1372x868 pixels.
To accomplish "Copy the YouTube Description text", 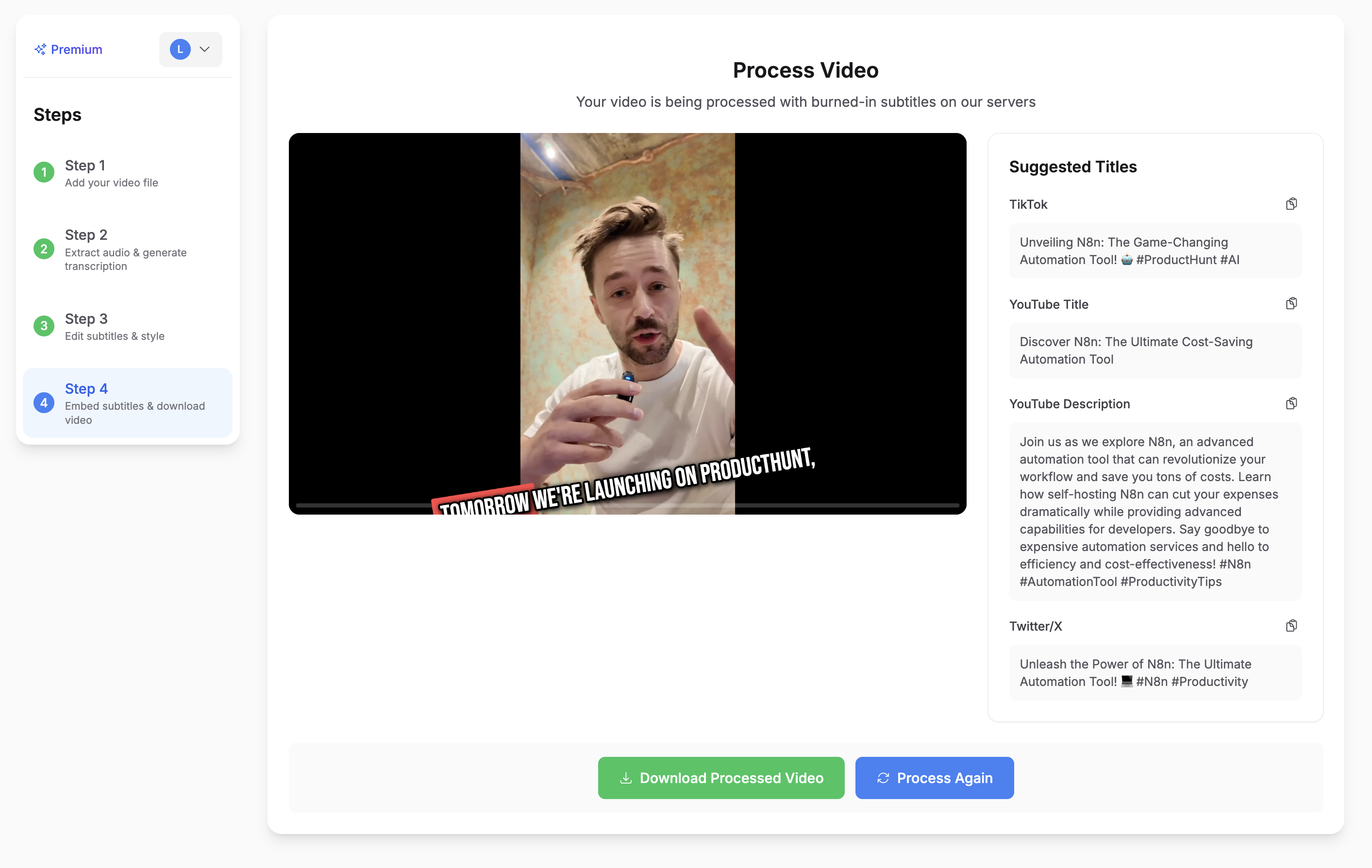I will point(1291,403).
